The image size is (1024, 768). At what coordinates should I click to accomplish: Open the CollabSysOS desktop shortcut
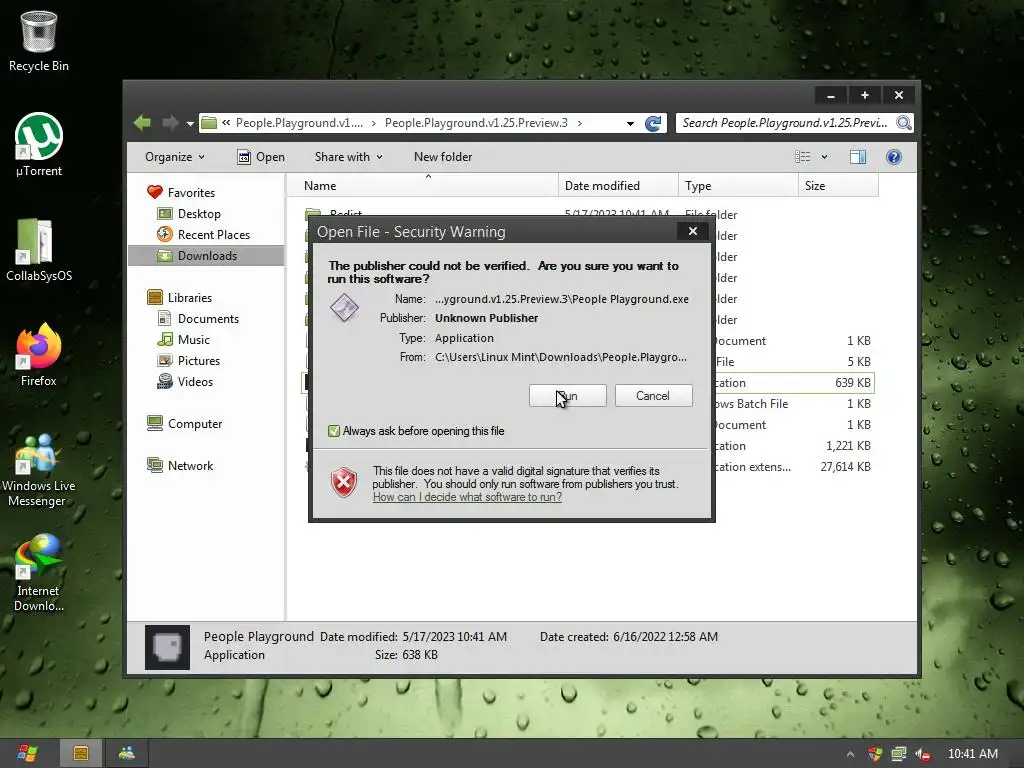[x=39, y=249]
